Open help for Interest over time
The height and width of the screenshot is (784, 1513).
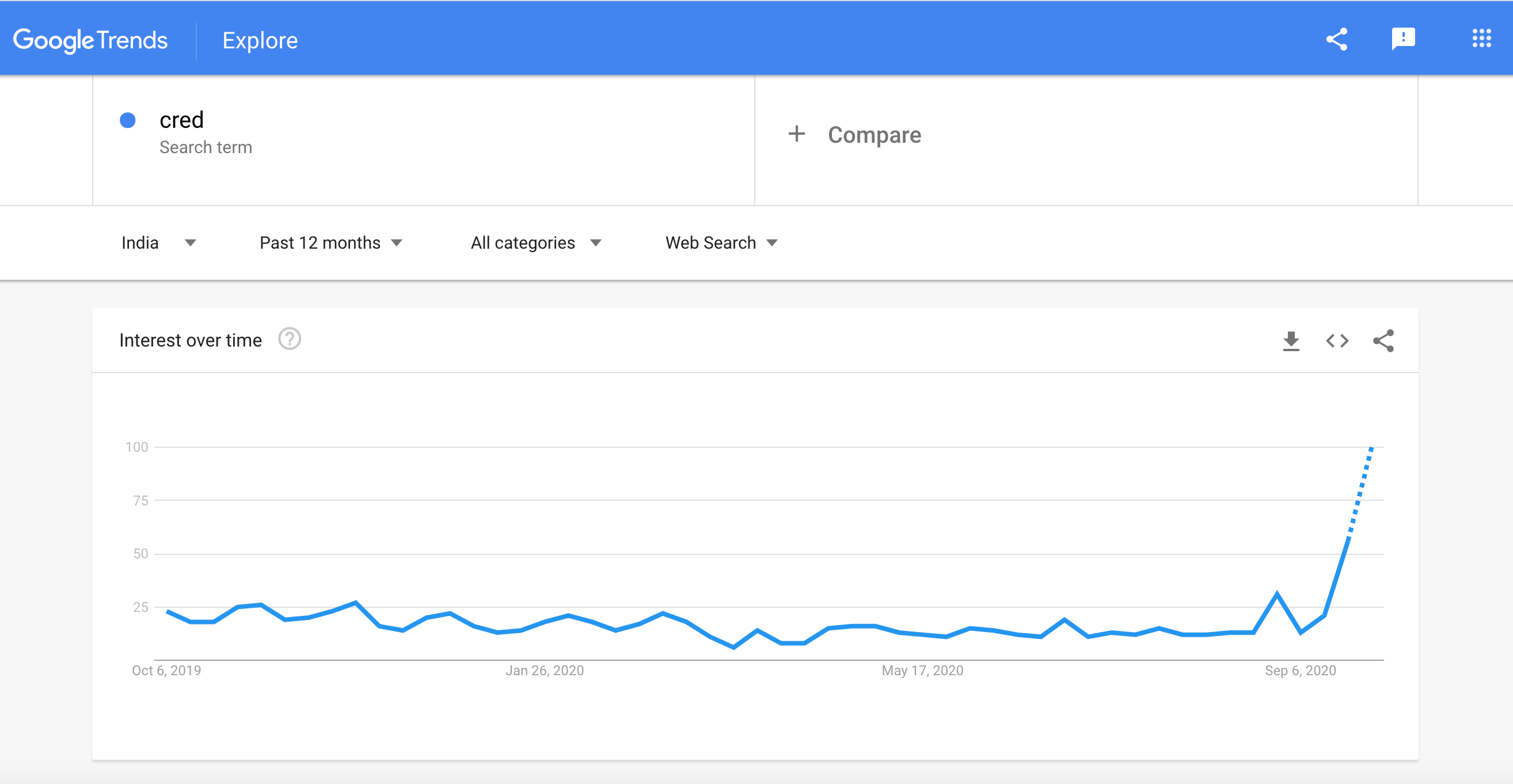[x=290, y=340]
